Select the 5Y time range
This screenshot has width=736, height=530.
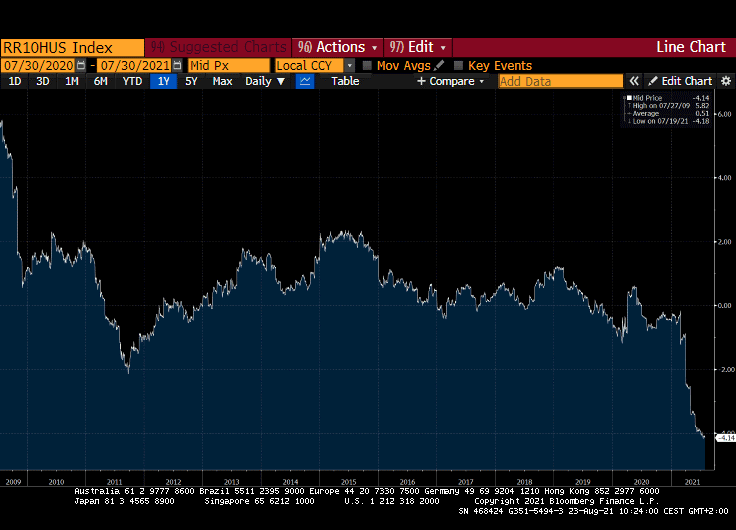pyautogui.click(x=191, y=81)
